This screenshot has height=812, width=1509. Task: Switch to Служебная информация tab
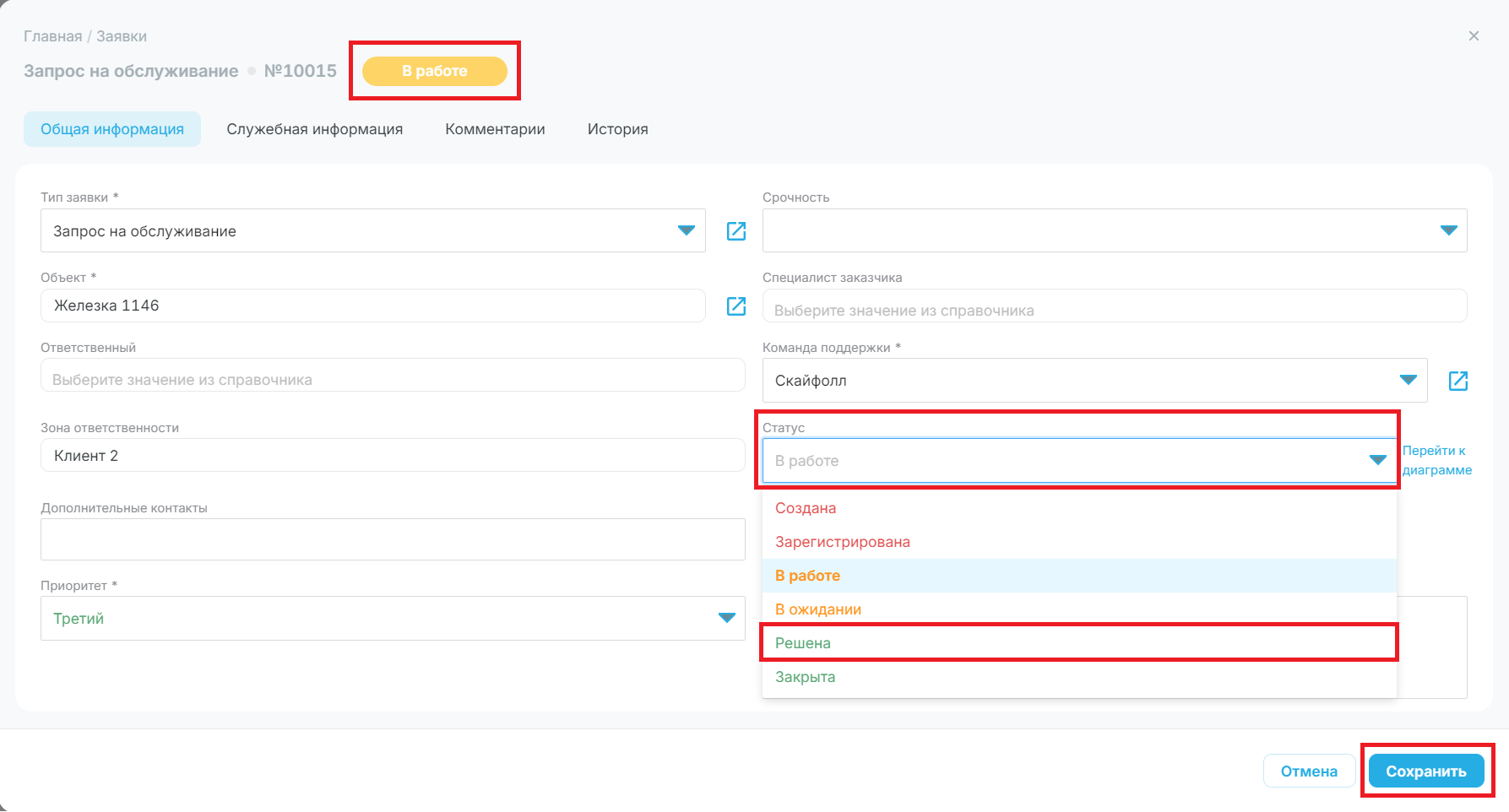(x=314, y=129)
